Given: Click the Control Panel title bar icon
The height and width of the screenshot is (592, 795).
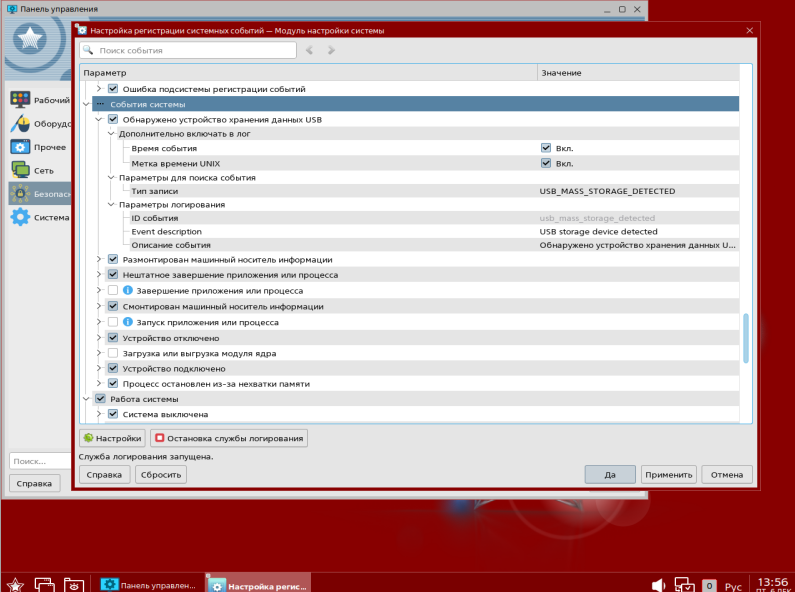Looking at the screenshot, I should [12, 9].
